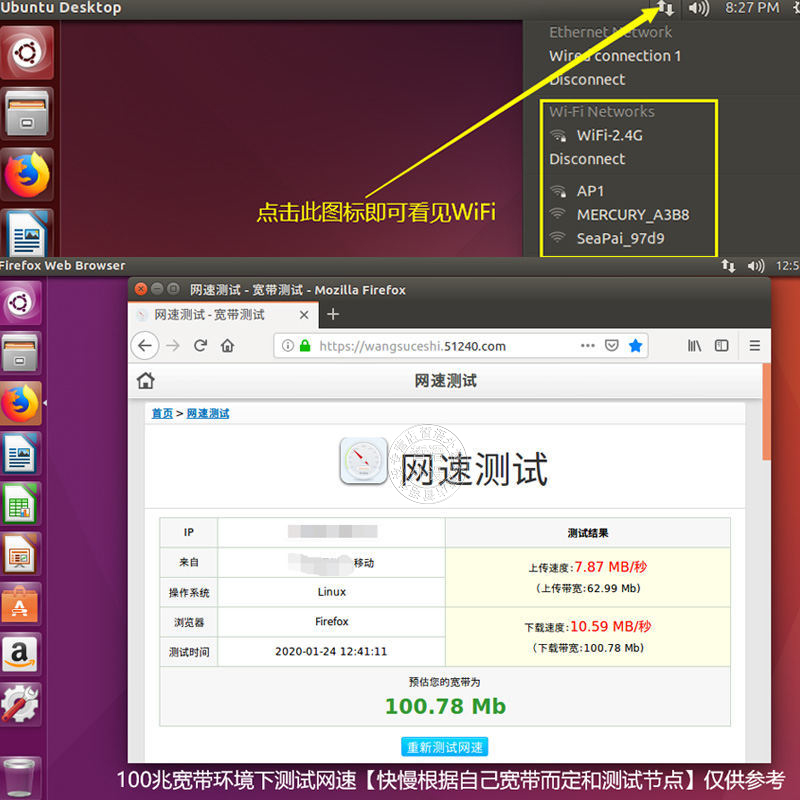Click the blue bookmark star
This screenshot has width=800, height=800.
pyautogui.click(x=635, y=346)
